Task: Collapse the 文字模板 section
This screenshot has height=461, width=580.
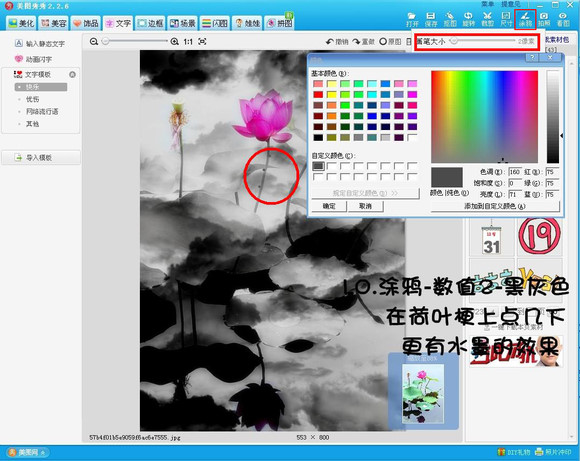Action: click(72, 74)
